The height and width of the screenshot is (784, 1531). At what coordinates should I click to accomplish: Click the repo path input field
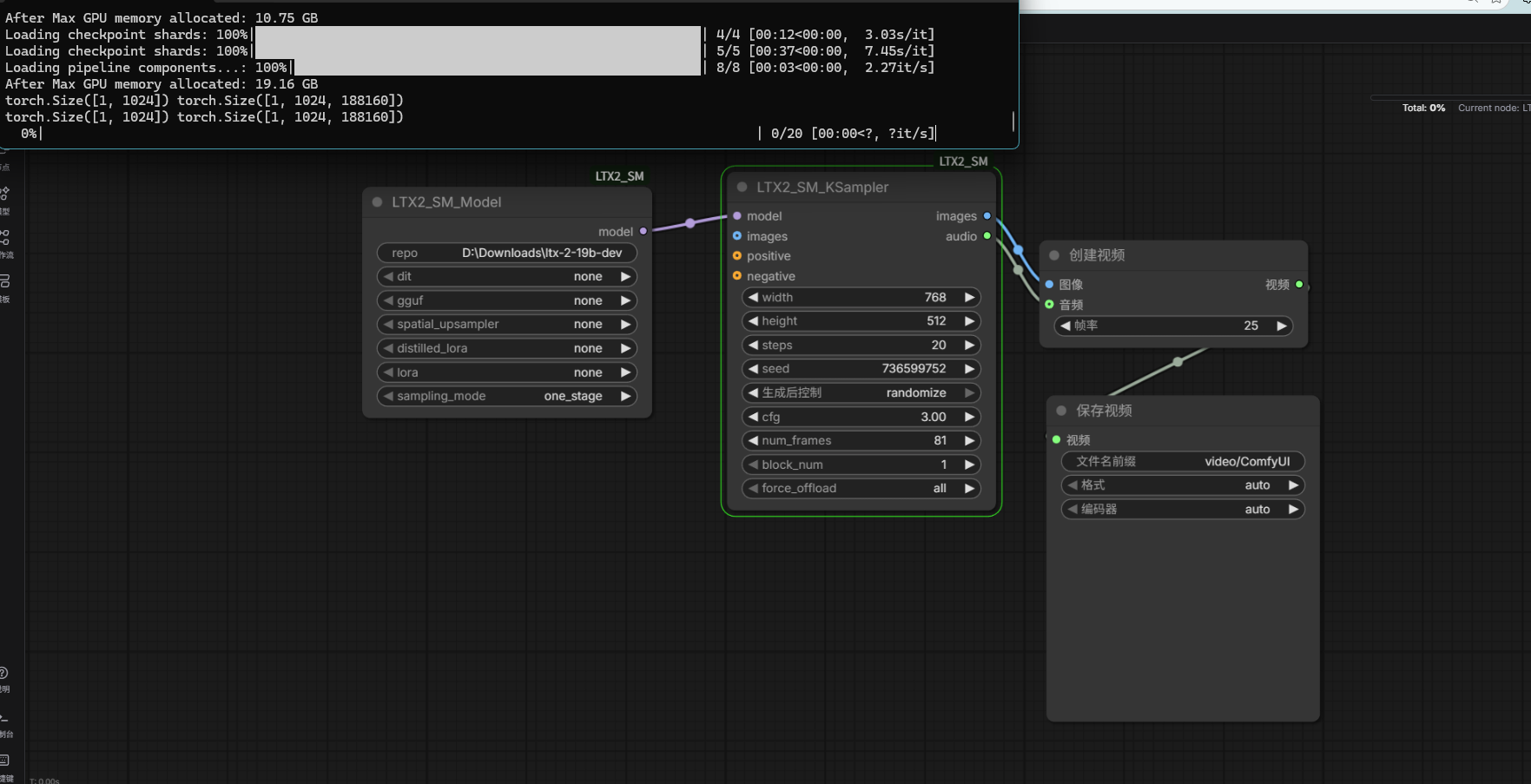[507, 253]
